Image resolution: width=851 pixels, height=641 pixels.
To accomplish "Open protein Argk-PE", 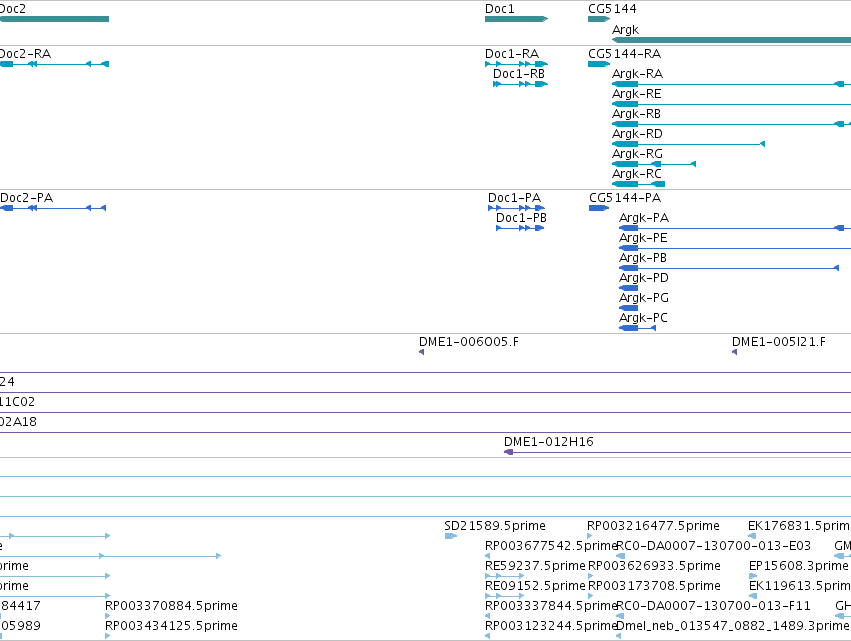I will [x=735, y=248].
